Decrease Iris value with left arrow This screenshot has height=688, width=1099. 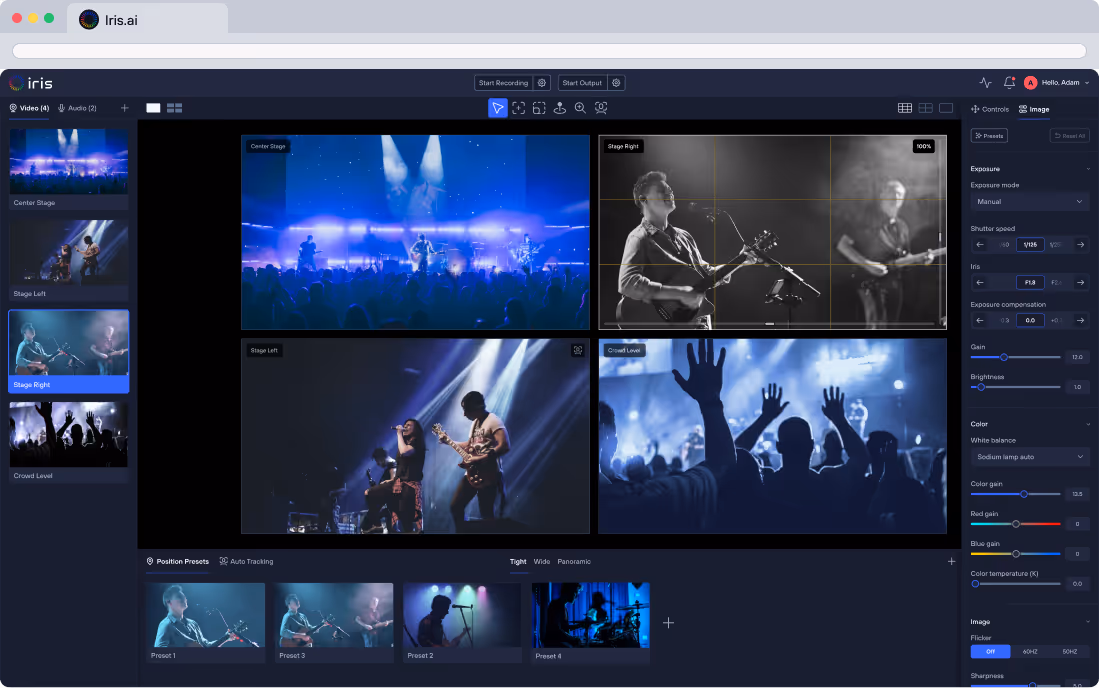point(980,282)
